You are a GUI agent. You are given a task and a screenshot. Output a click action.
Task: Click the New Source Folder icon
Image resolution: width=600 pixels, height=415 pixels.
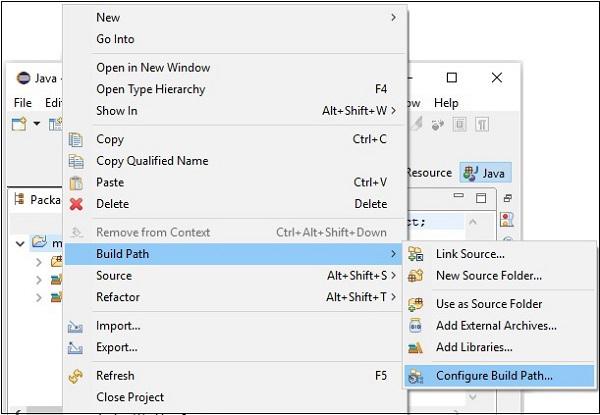(417, 275)
